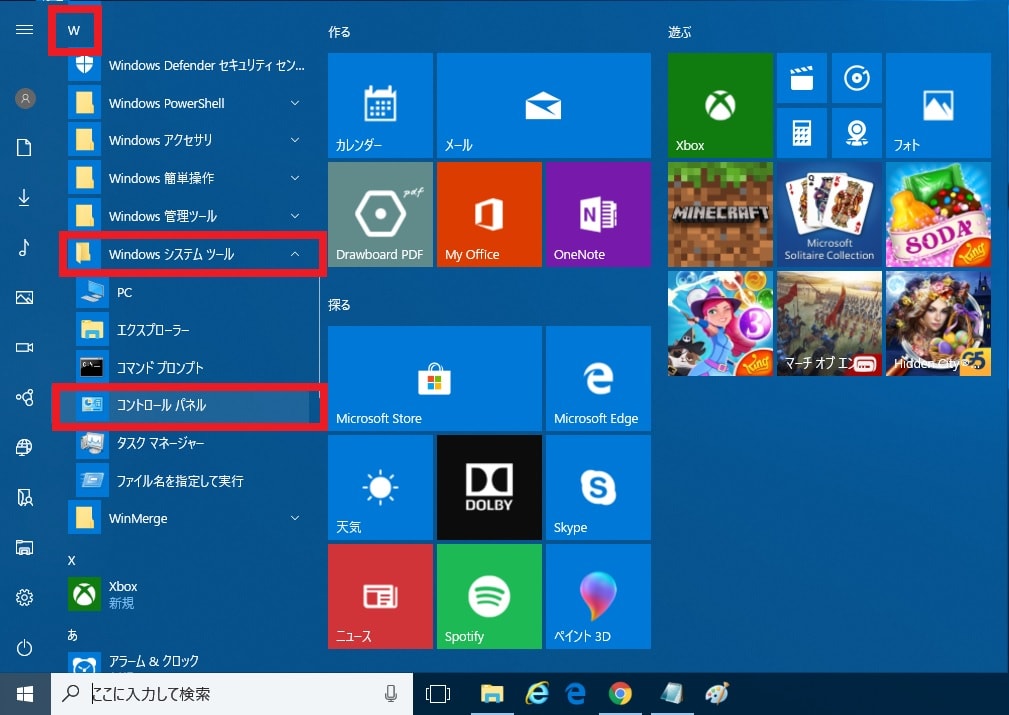Open Downloads from the Start sidebar

[24, 198]
